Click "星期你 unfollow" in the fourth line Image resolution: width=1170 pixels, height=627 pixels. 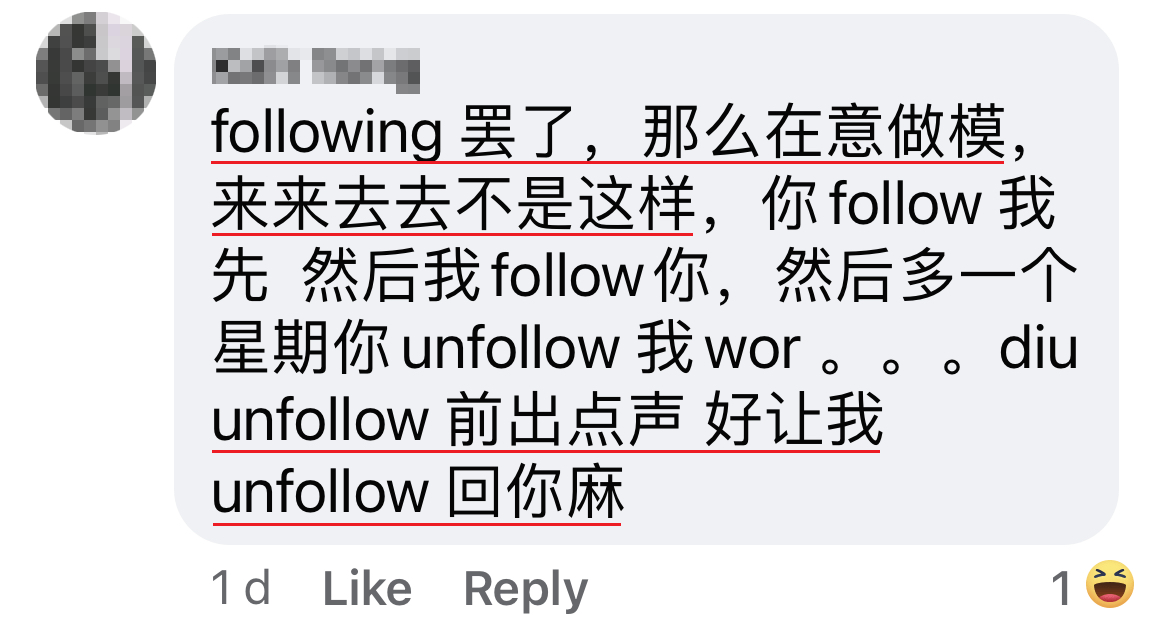416,349
